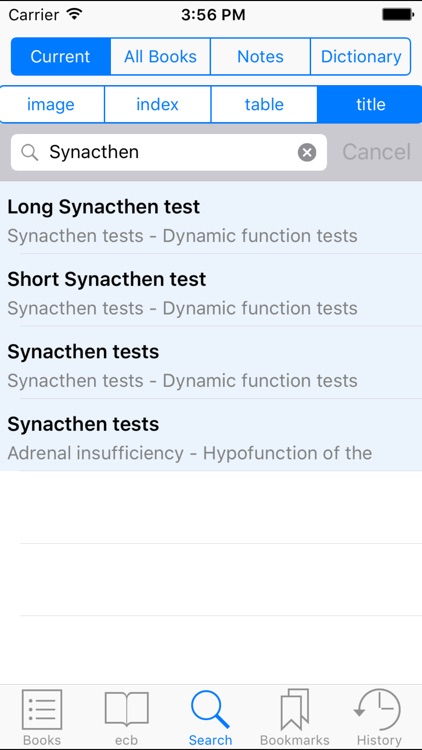Tap the battery indicator icon
The width and height of the screenshot is (422, 750).
[x=398, y=14]
